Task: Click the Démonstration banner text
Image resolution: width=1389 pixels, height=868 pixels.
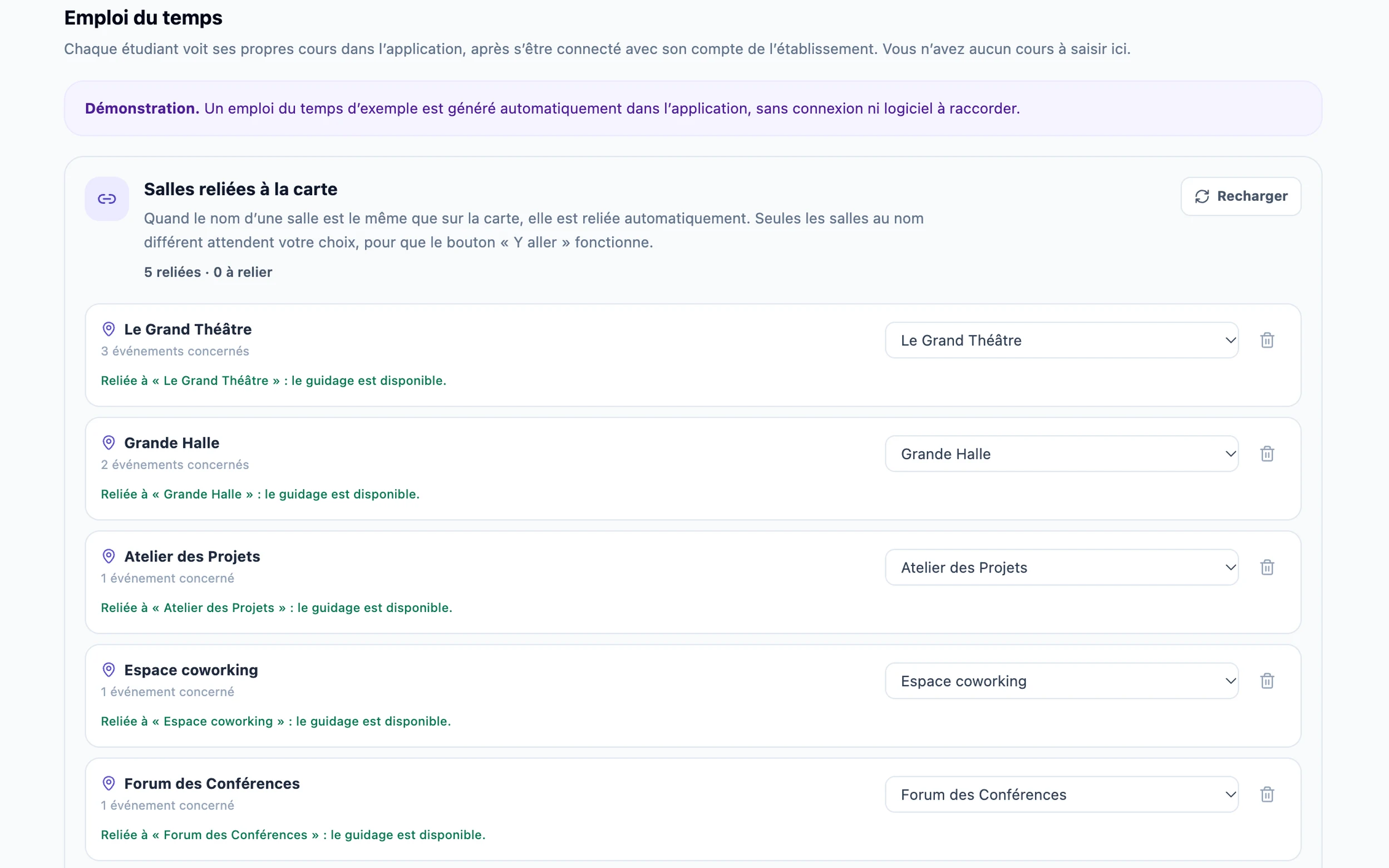Action: coord(552,108)
